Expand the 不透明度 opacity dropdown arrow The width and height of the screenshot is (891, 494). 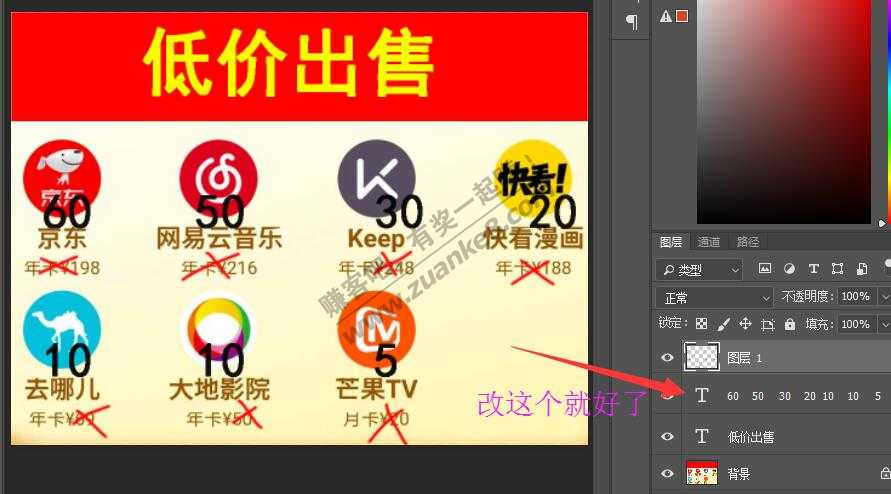click(x=884, y=297)
